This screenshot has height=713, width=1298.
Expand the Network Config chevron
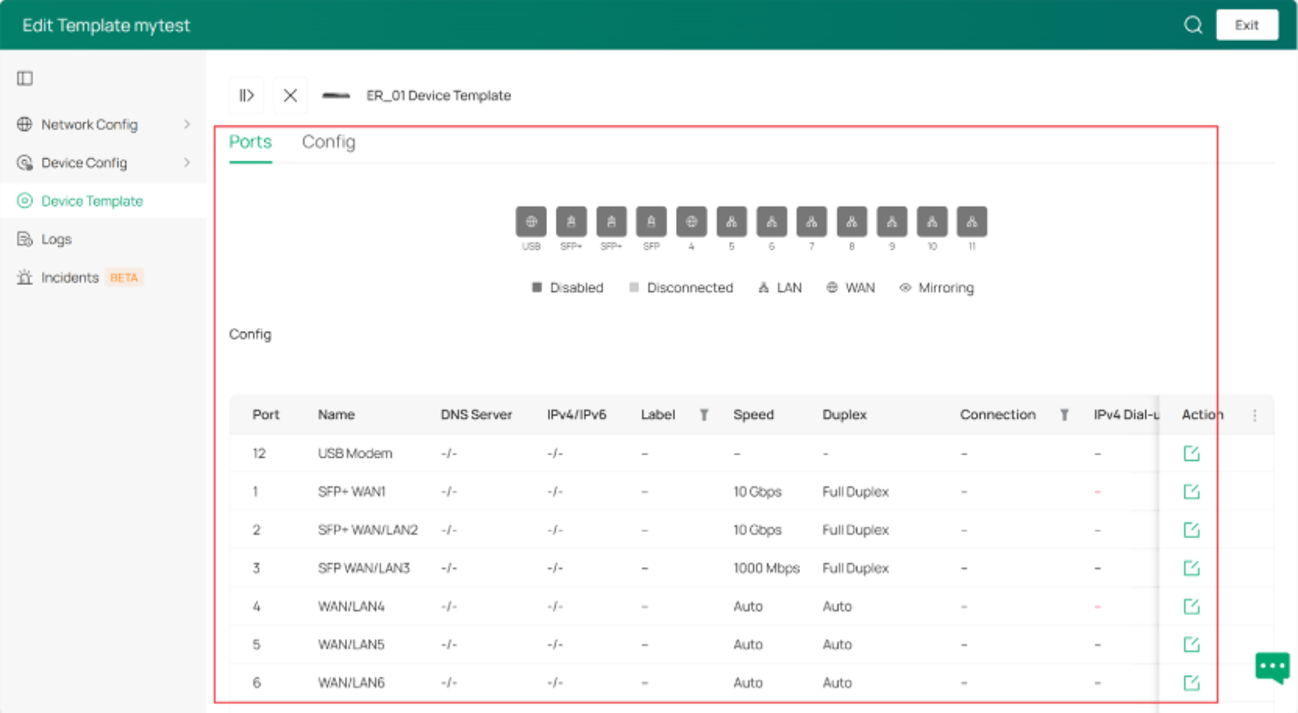pyautogui.click(x=187, y=124)
